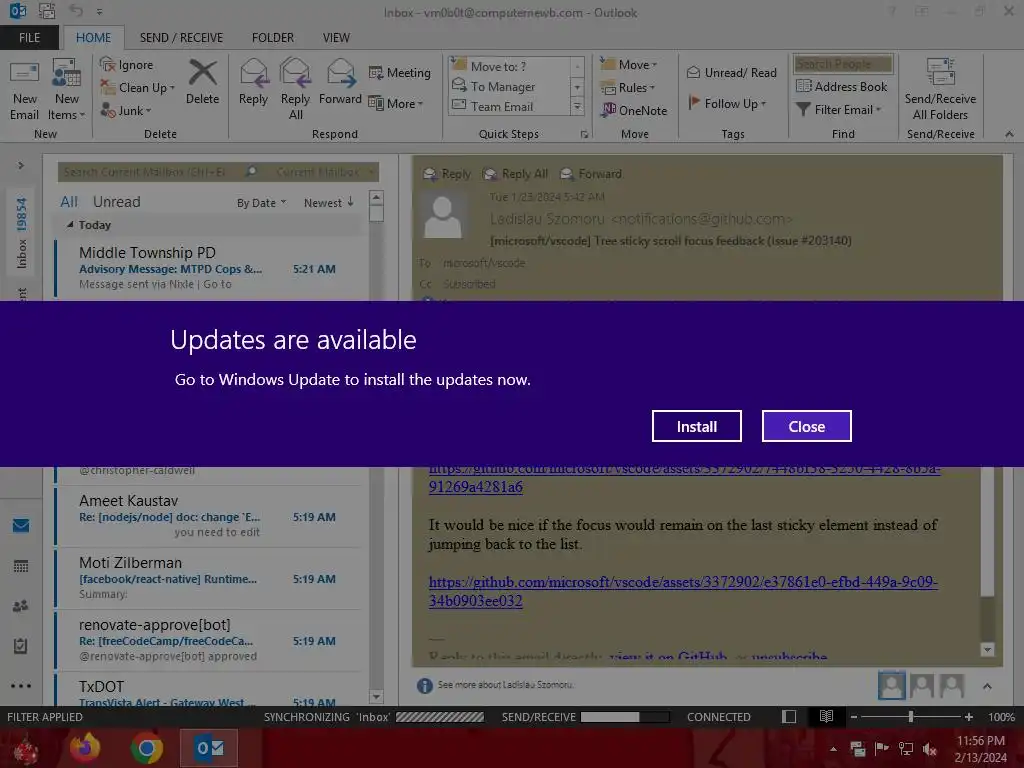Switch to Calendar view
Viewport: 1024px width, 768px height.
click(21, 566)
